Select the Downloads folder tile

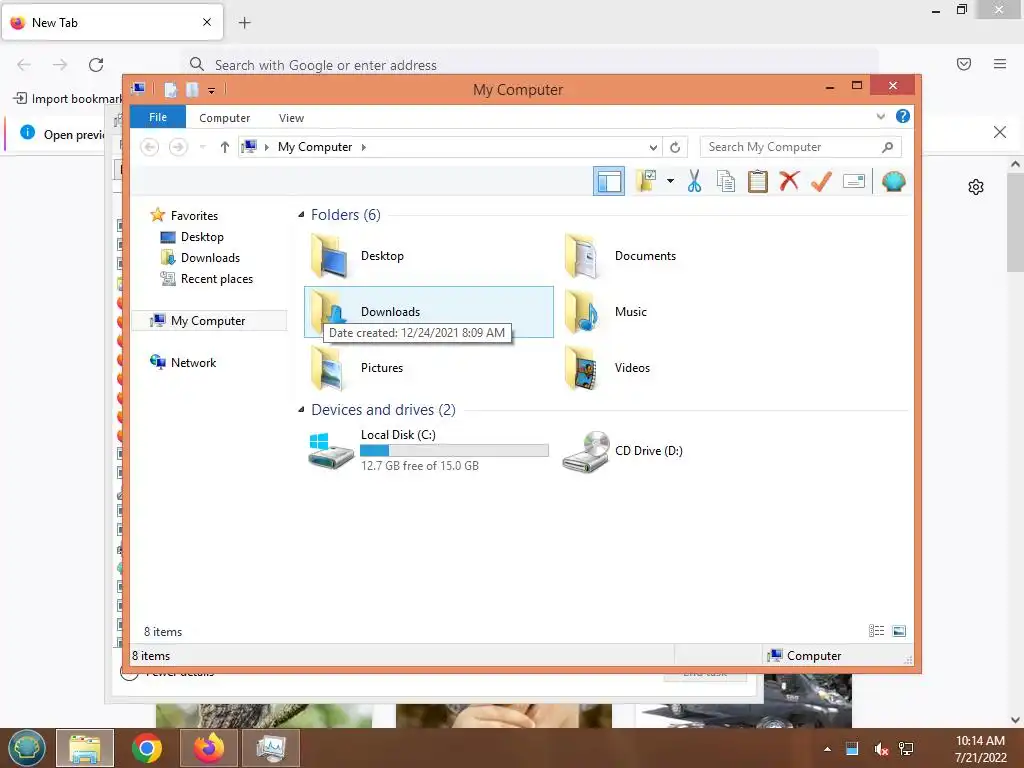click(x=428, y=312)
